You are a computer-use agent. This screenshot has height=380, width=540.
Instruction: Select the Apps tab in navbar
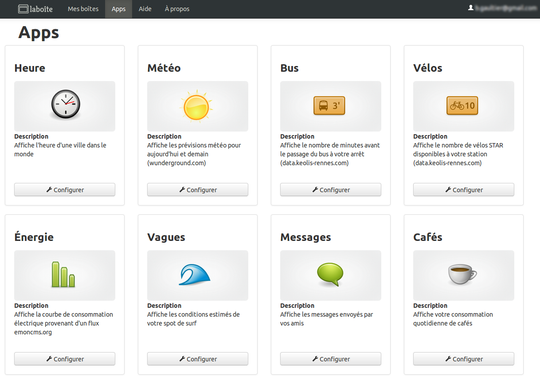click(118, 9)
